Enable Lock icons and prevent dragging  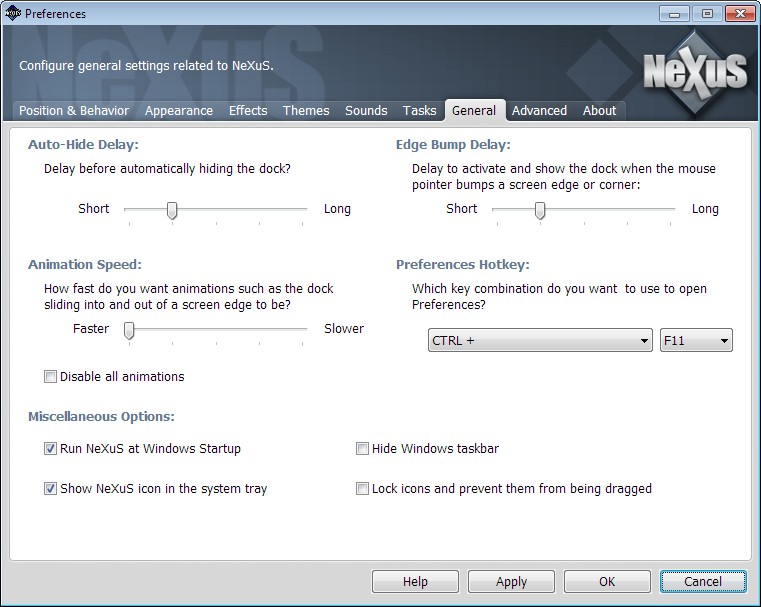click(x=363, y=489)
